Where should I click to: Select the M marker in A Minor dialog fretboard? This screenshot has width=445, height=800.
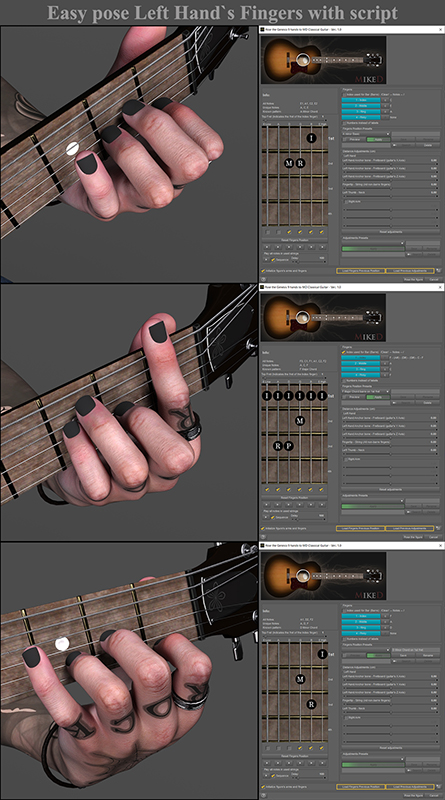click(x=289, y=163)
